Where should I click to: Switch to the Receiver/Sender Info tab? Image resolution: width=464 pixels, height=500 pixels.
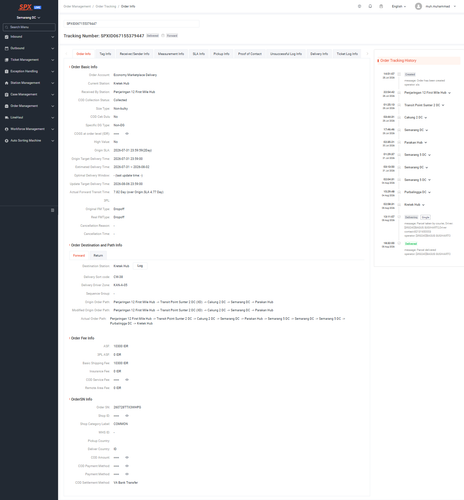135,54
